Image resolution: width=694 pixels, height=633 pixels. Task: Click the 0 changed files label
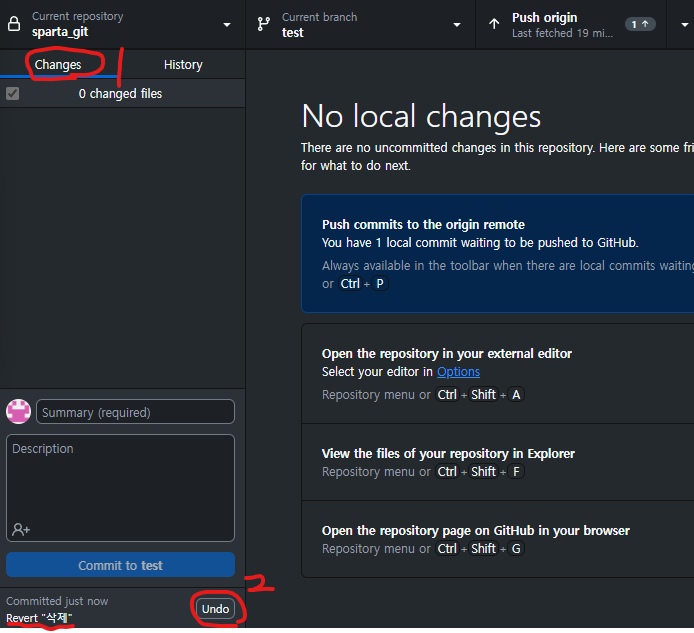[120, 93]
